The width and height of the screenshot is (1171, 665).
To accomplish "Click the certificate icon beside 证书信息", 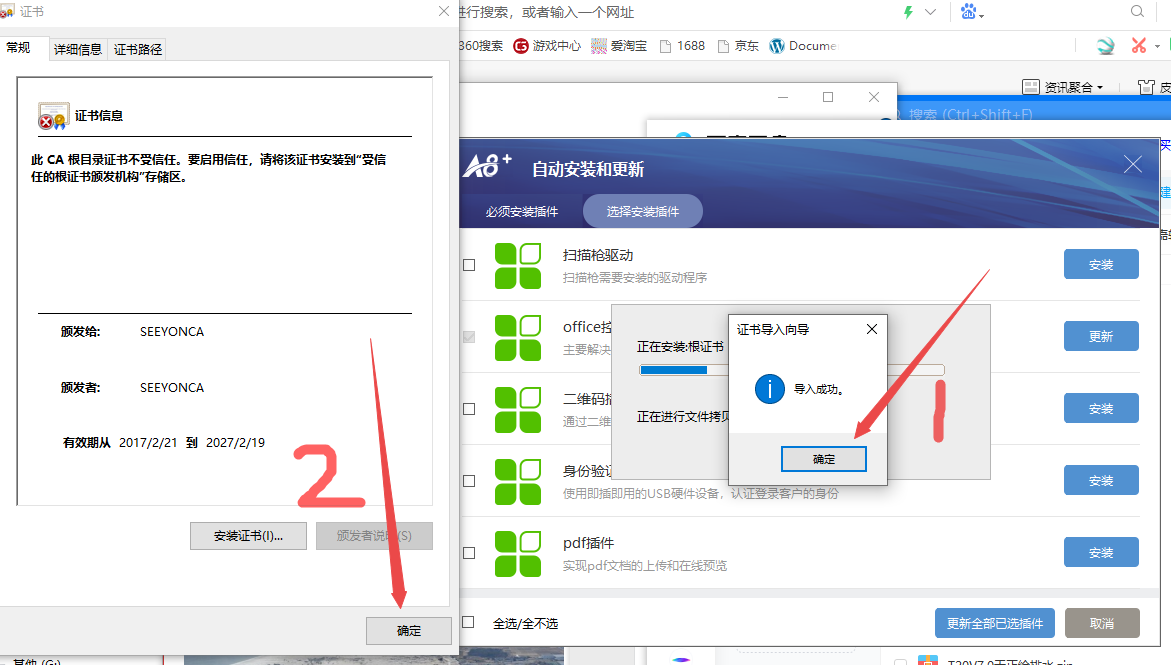I will tap(53, 115).
